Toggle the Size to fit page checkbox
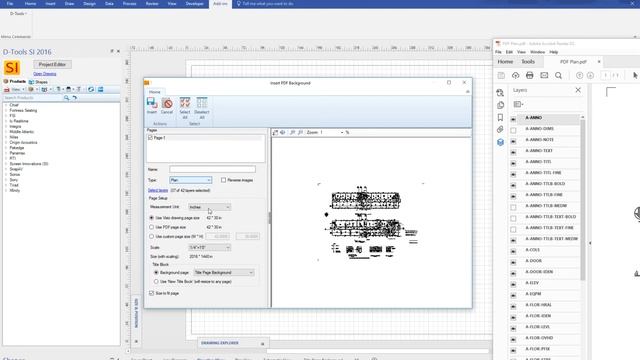The image size is (640, 360). click(x=151, y=293)
